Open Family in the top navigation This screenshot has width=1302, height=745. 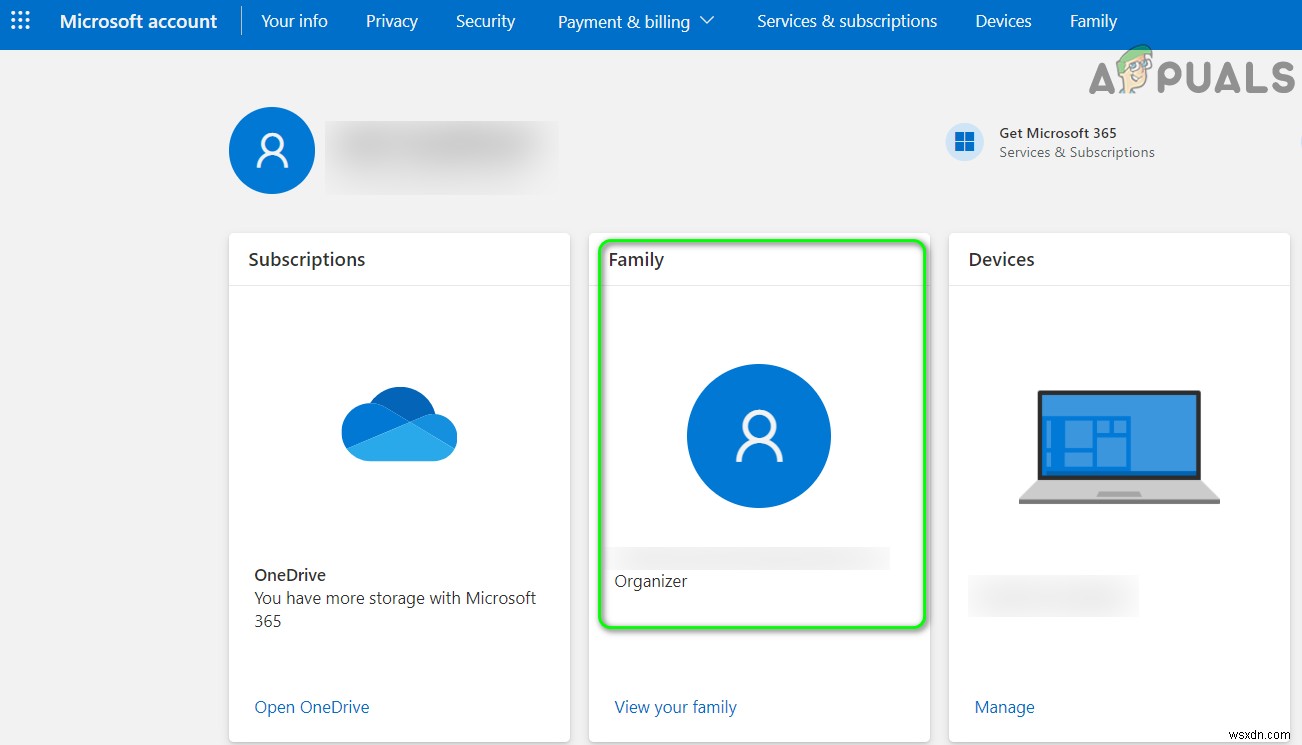(x=1093, y=21)
